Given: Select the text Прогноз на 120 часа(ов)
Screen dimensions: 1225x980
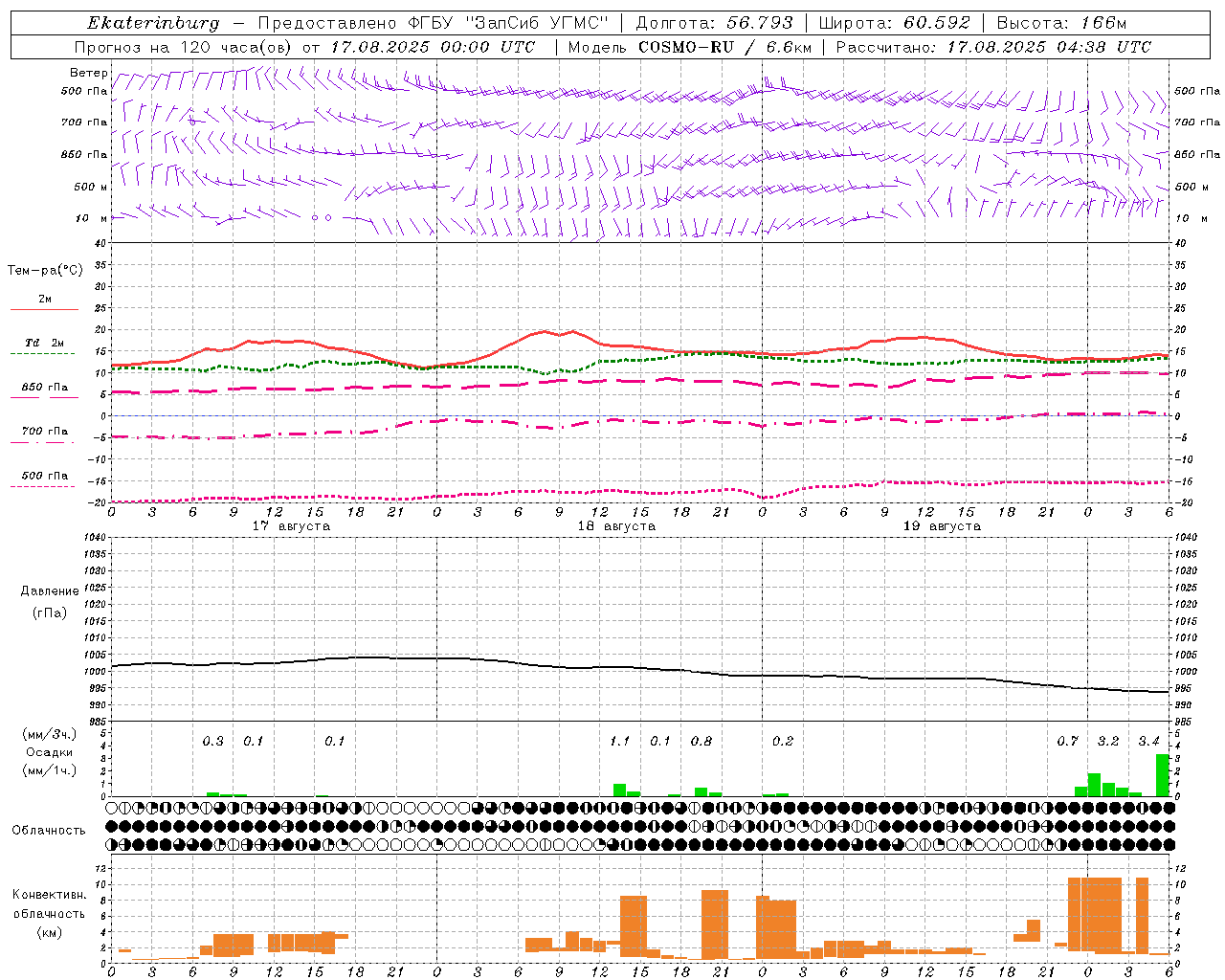Looking at the screenshot, I should [183, 47].
